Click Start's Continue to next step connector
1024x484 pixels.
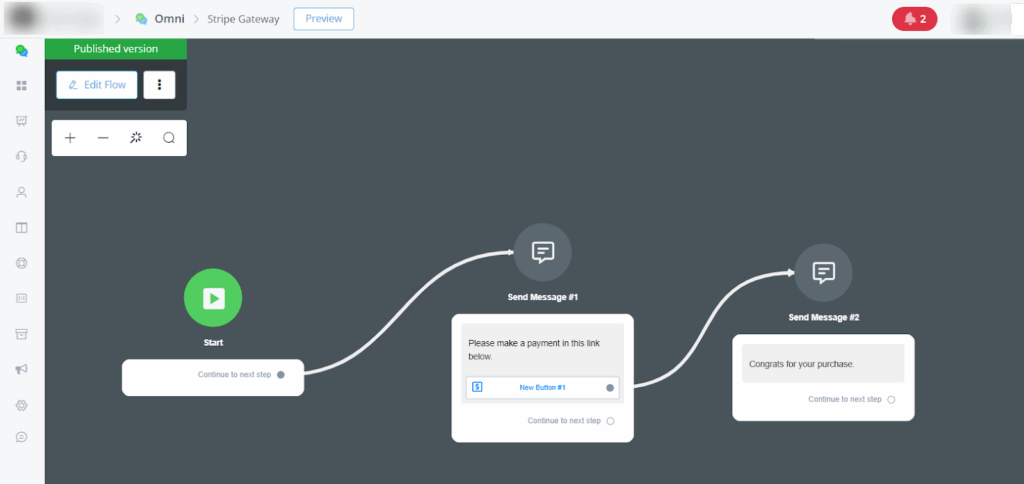click(x=281, y=375)
